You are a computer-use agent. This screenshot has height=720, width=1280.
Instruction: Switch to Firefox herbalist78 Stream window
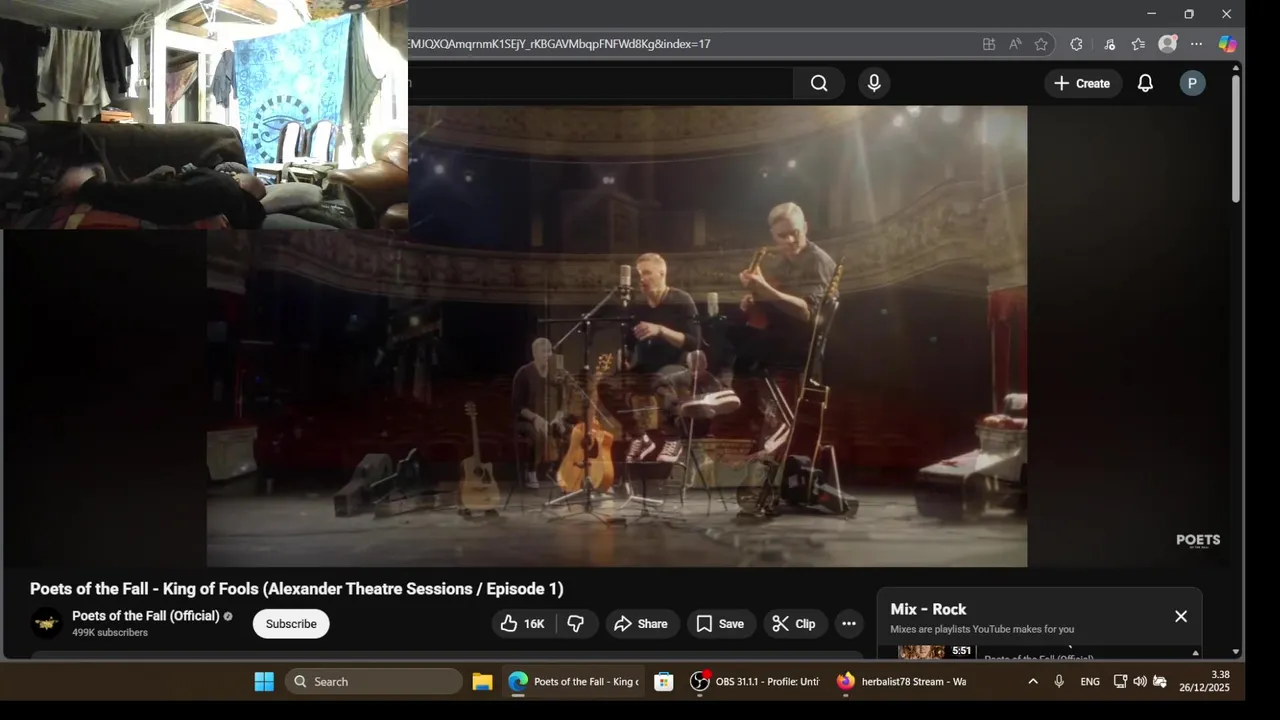tap(902, 682)
